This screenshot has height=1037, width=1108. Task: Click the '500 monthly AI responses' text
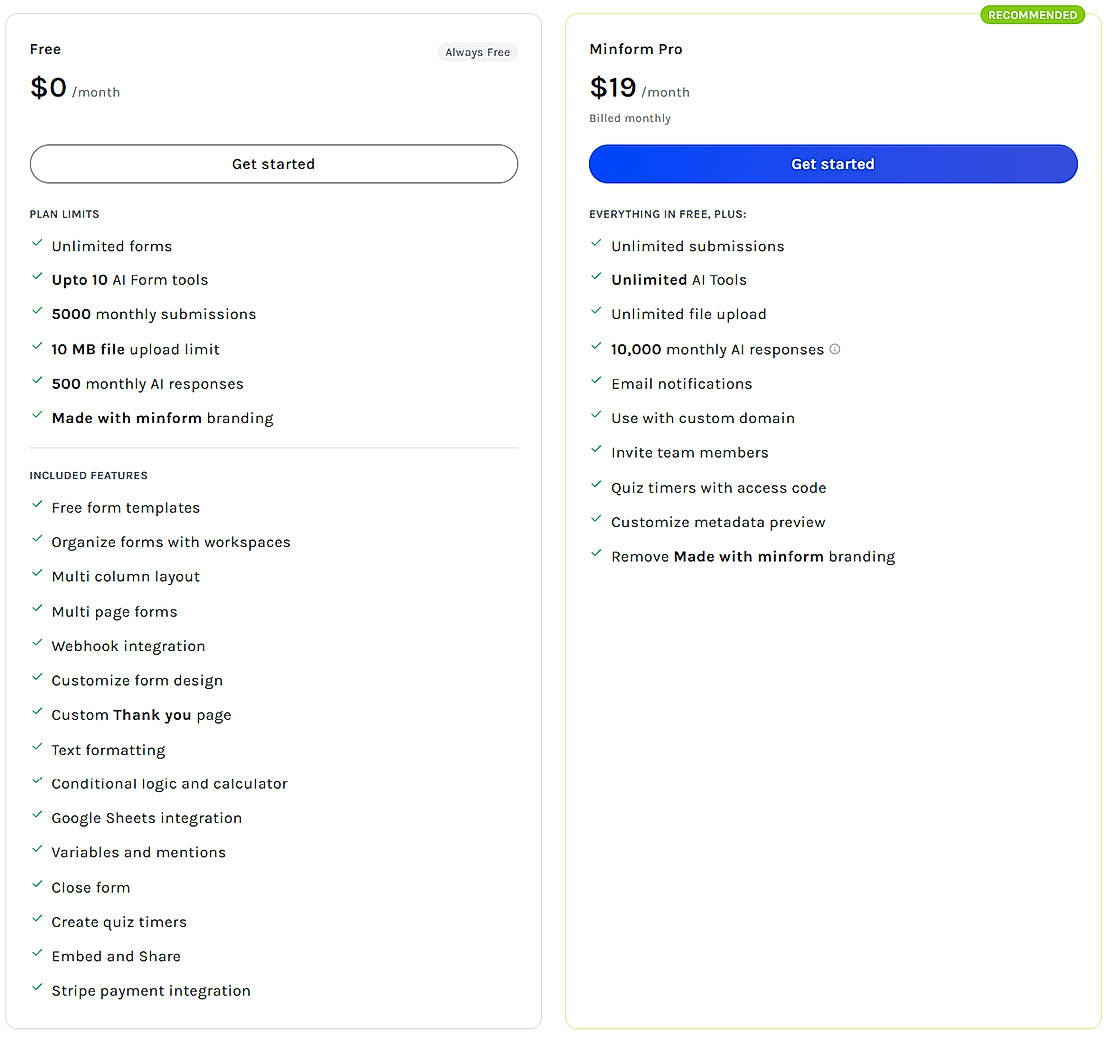pyautogui.click(x=148, y=384)
